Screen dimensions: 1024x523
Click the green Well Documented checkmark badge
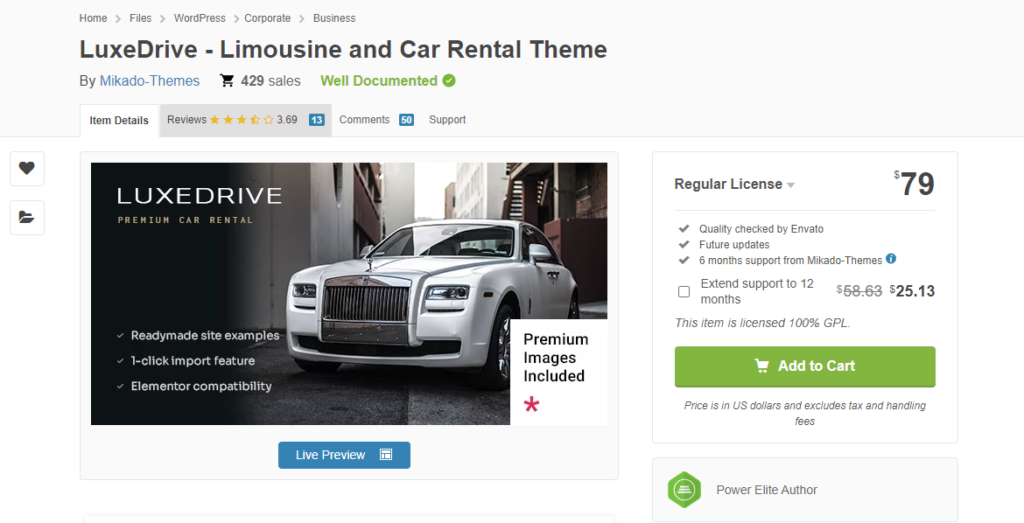click(449, 81)
